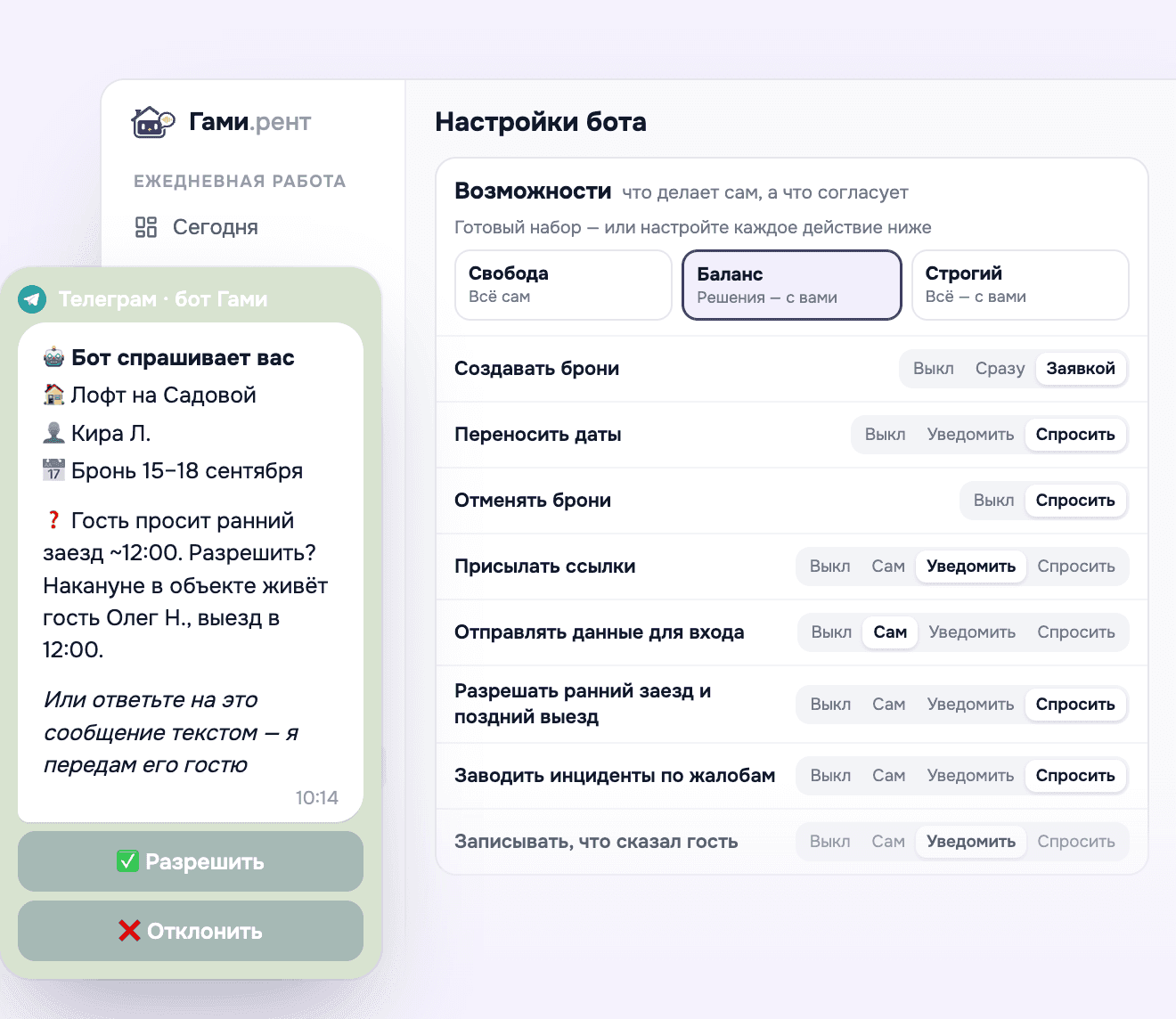Click the Бронь 15–18 сентября line
The width and height of the screenshot is (1176, 1019).
coord(173,470)
